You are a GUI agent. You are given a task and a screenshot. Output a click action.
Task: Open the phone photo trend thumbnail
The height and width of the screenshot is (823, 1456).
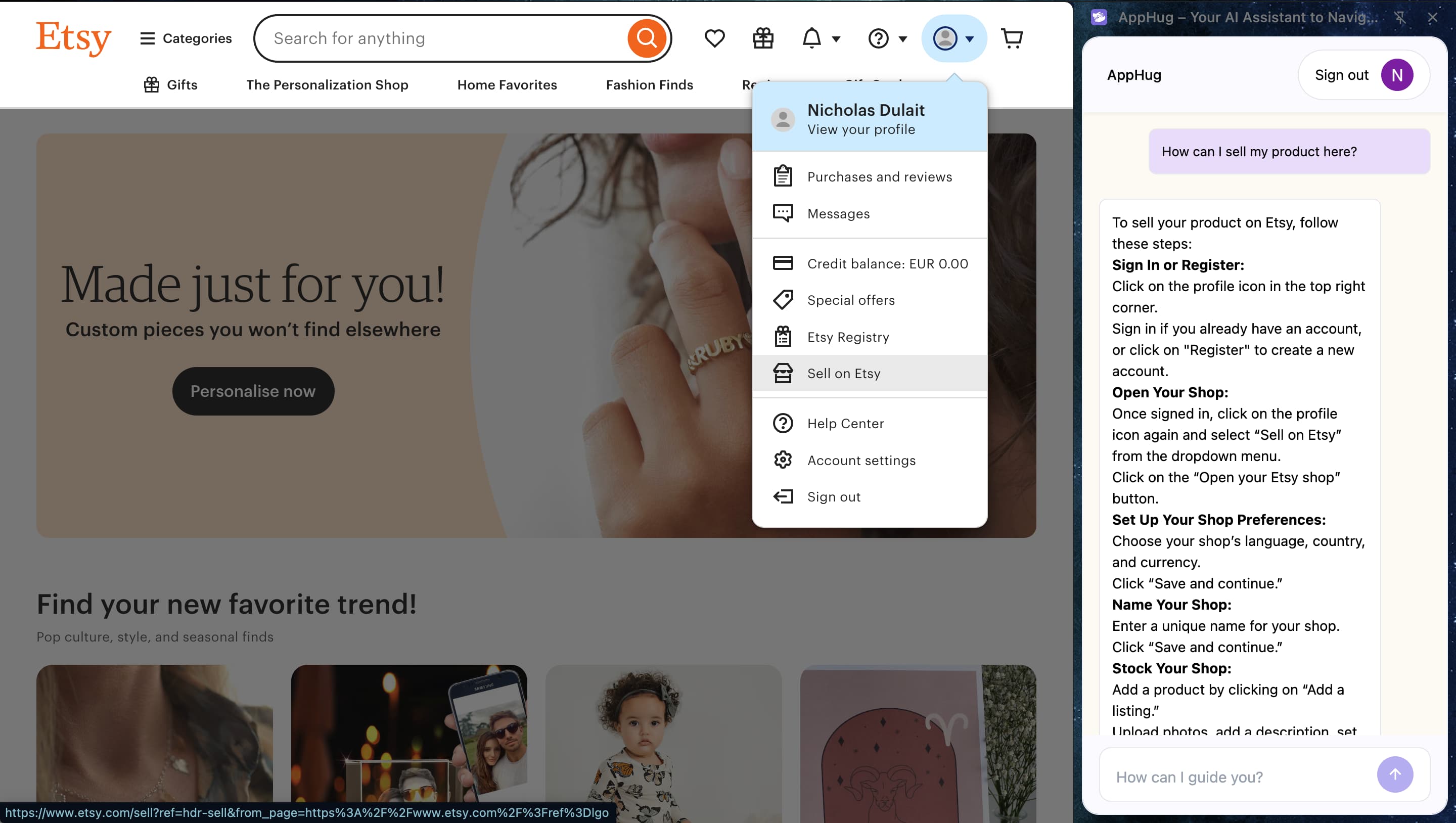coord(409,743)
